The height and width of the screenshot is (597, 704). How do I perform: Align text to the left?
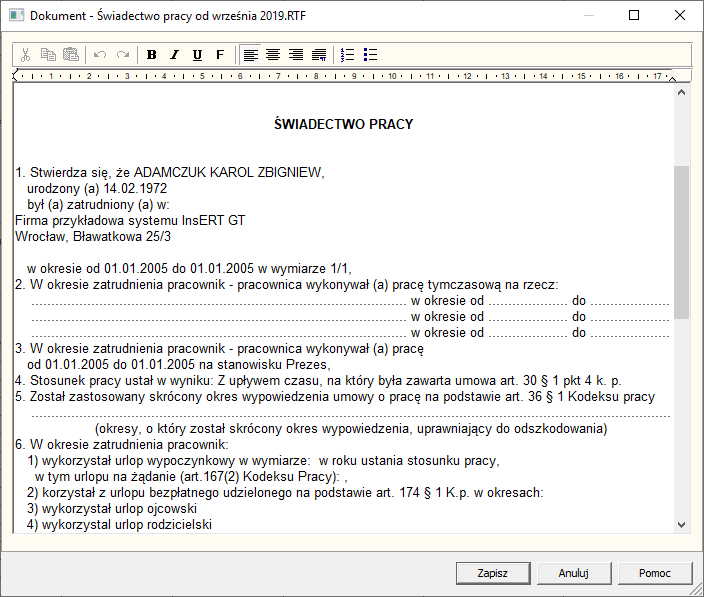[251, 55]
